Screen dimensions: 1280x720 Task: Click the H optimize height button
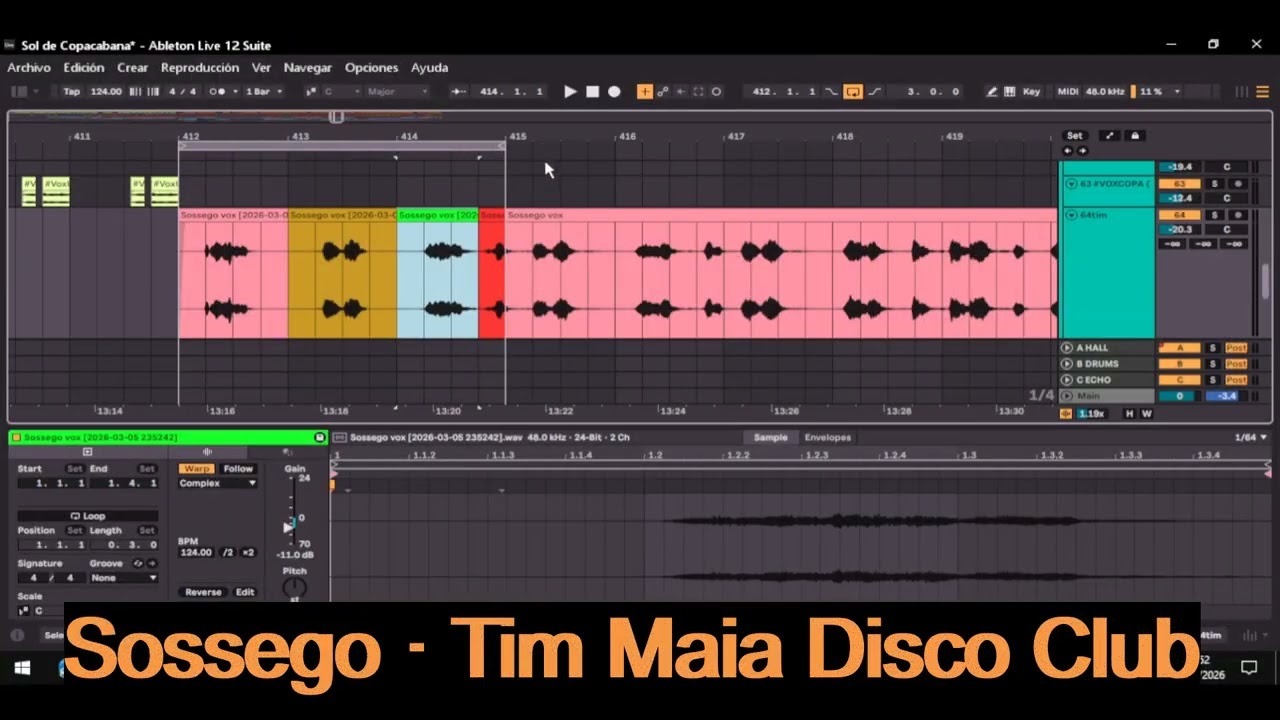point(1130,413)
